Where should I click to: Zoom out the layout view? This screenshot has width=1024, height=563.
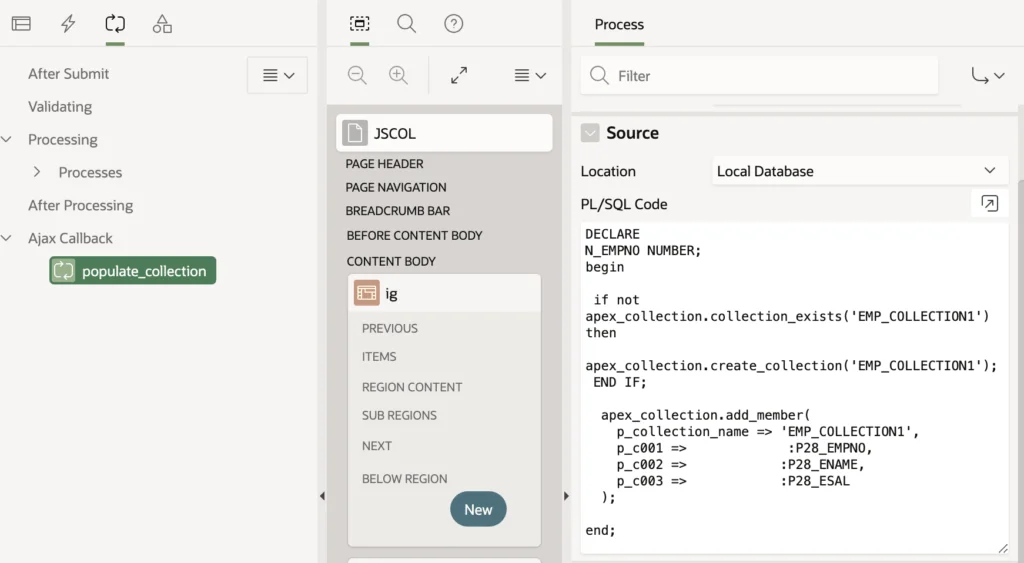point(357,75)
